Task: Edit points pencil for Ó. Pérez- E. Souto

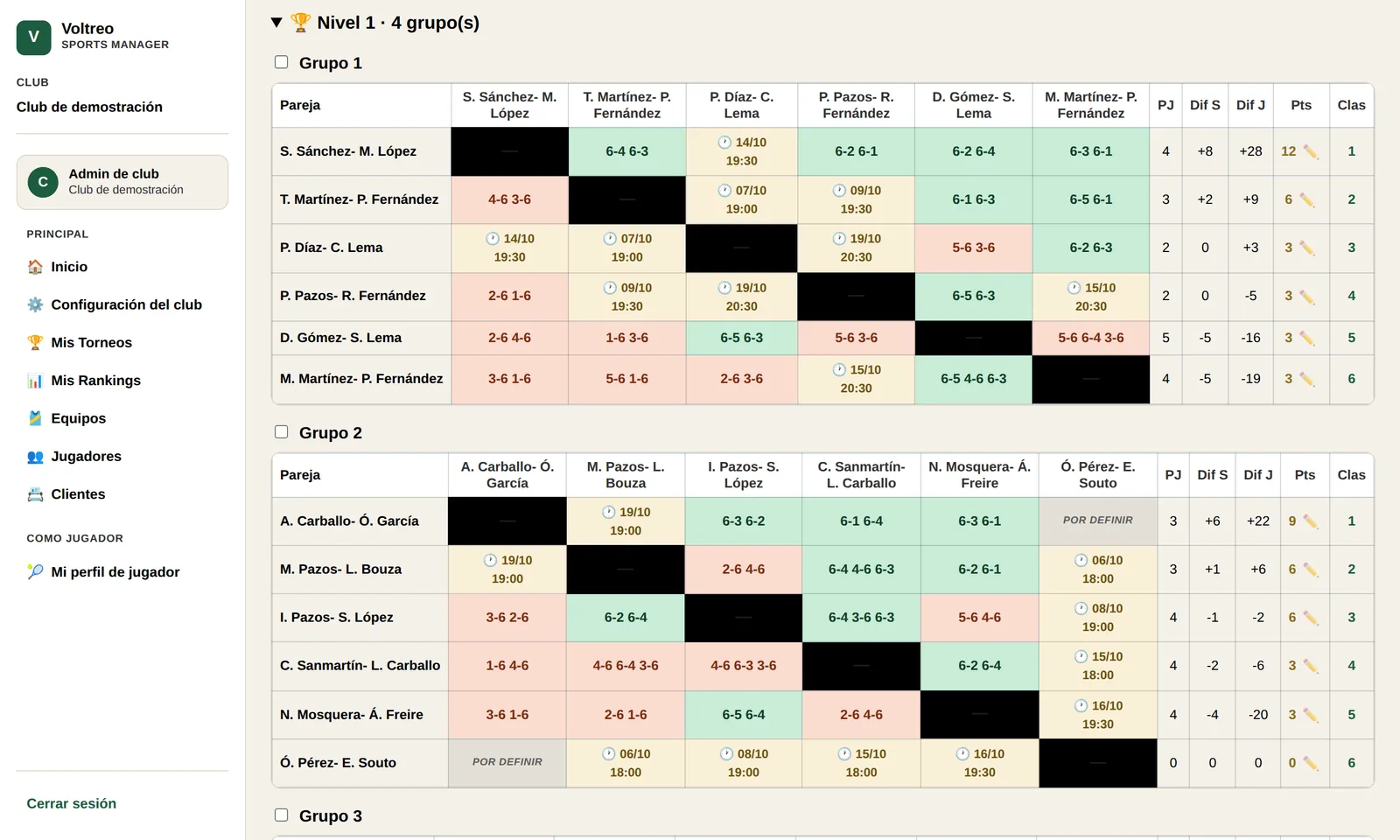Action: click(1310, 763)
